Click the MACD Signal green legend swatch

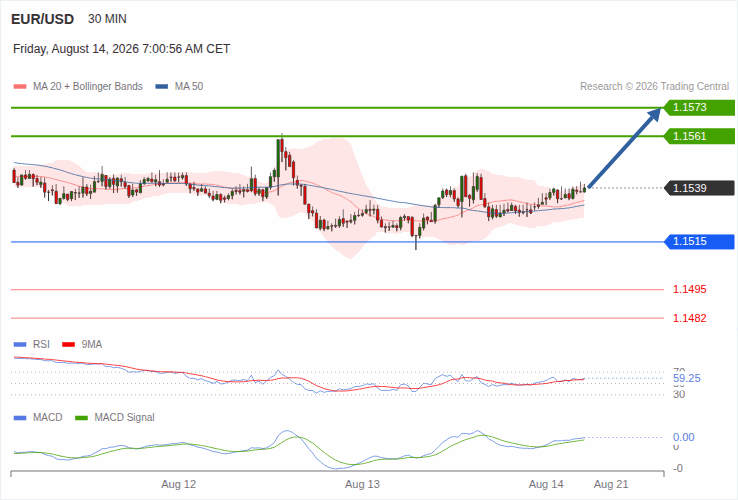(x=81, y=418)
